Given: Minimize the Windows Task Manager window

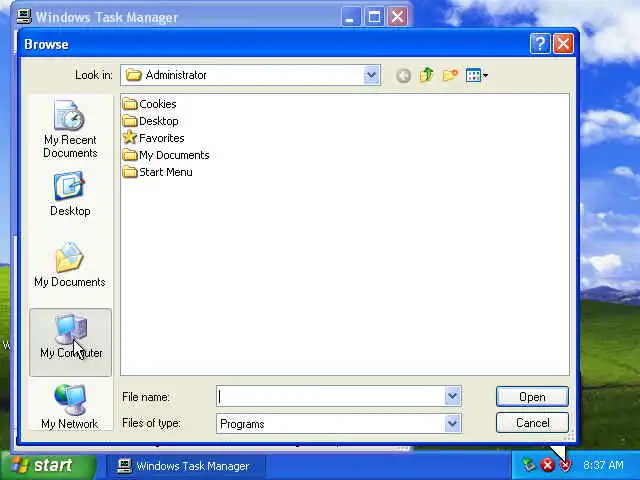Looking at the screenshot, I should (x=351, y=17).
